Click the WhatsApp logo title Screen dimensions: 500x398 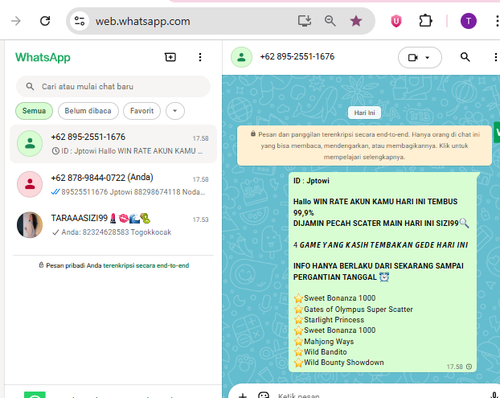pos(43,57)
